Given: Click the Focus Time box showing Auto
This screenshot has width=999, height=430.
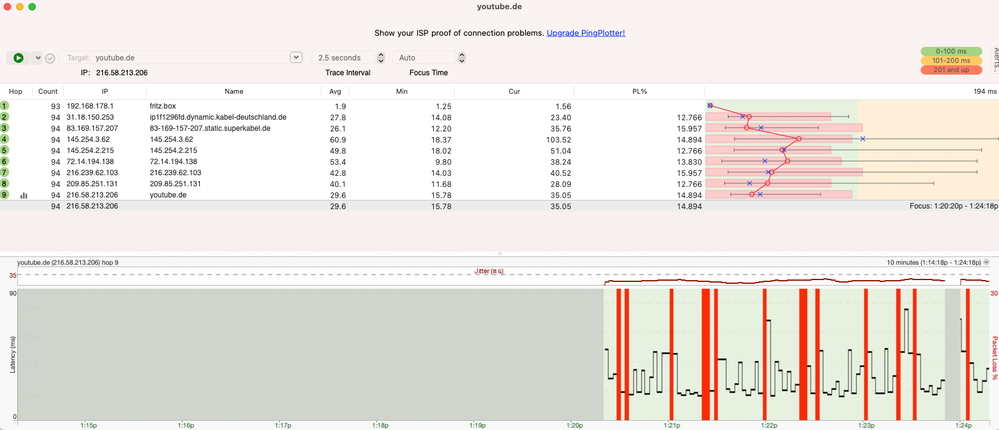Looking at the screenshot, I should click(424, 57).
